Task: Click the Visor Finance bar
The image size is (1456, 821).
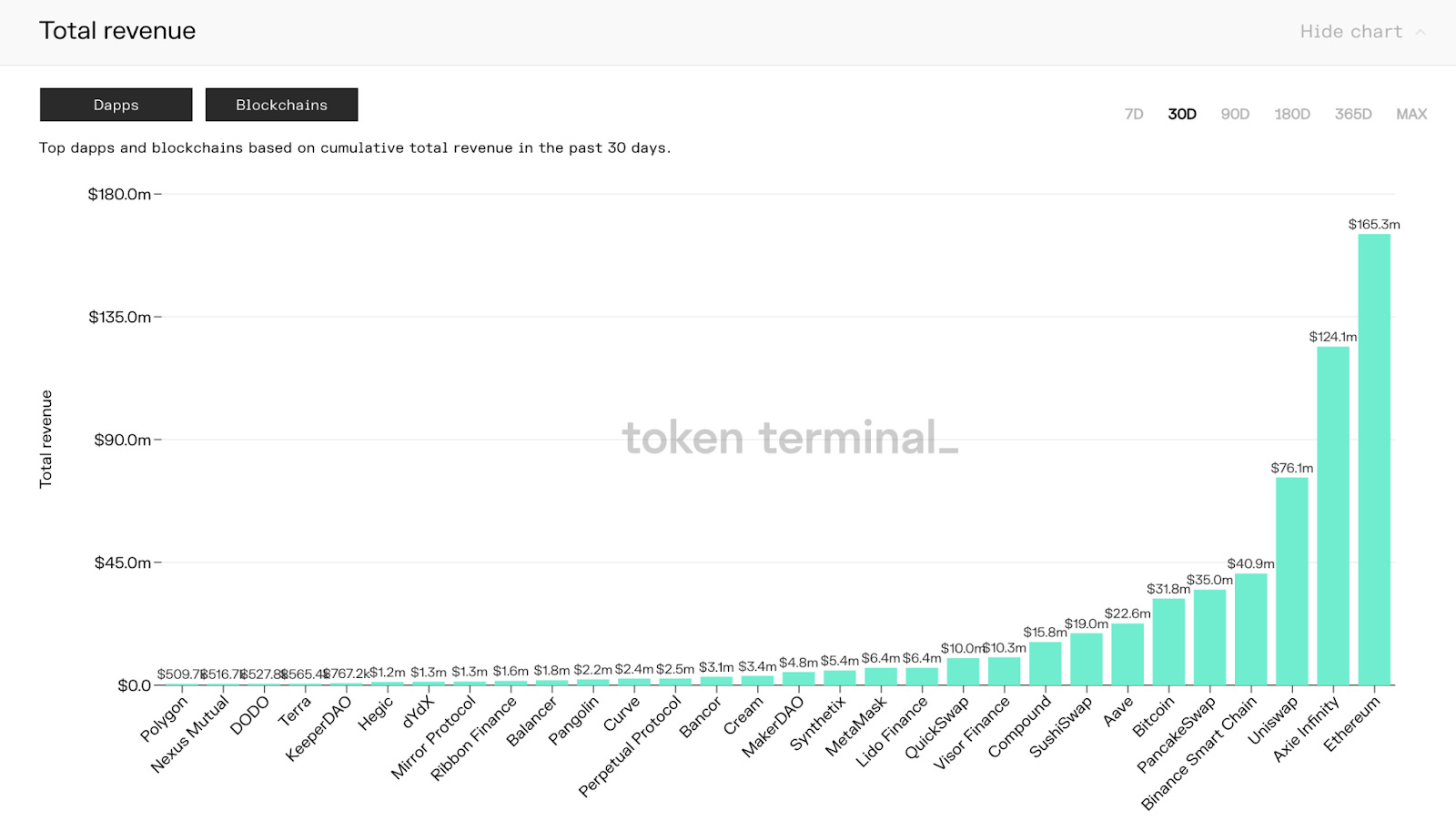Action: click(1005, 671)
